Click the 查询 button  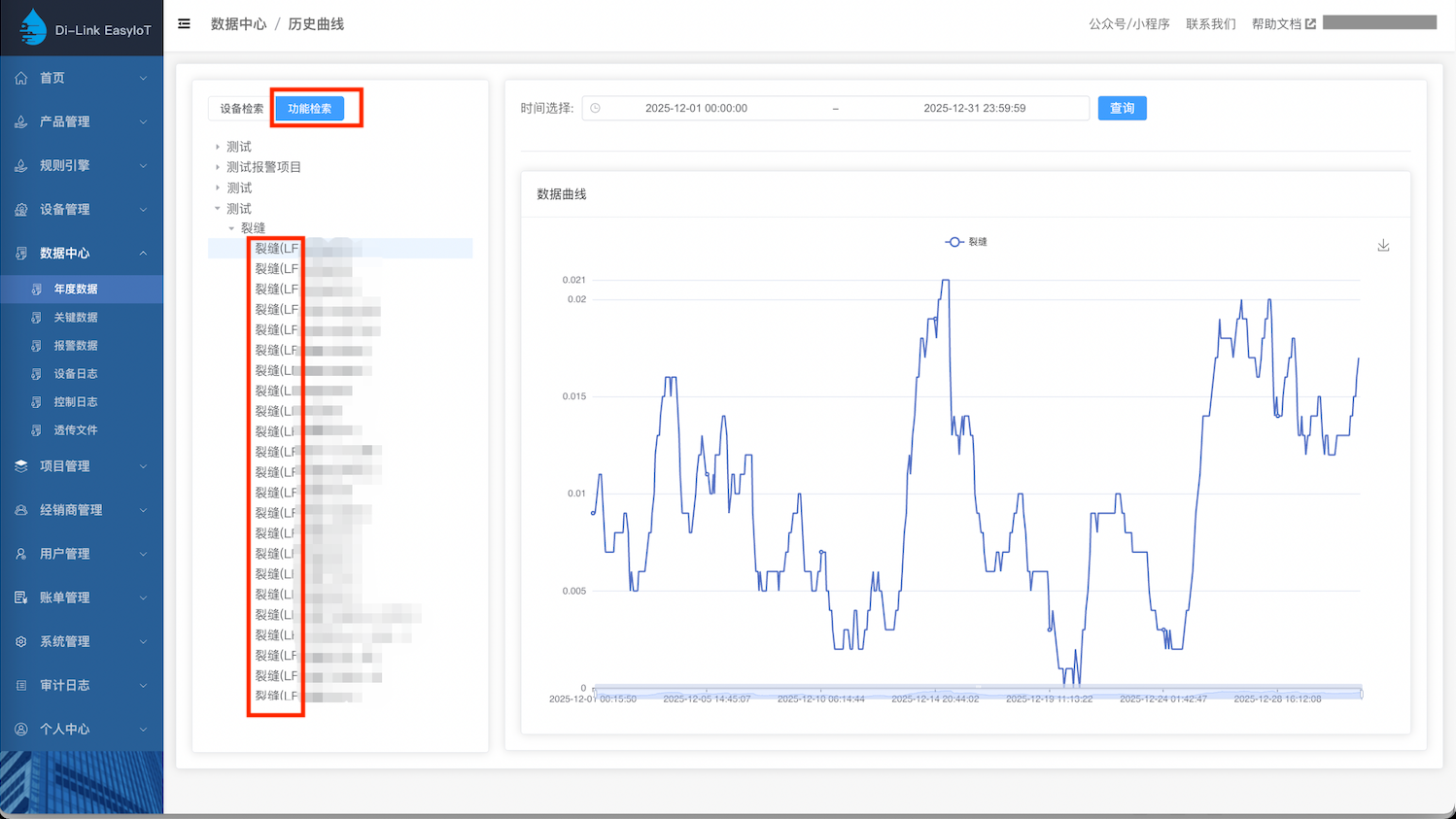[1122, 109]
